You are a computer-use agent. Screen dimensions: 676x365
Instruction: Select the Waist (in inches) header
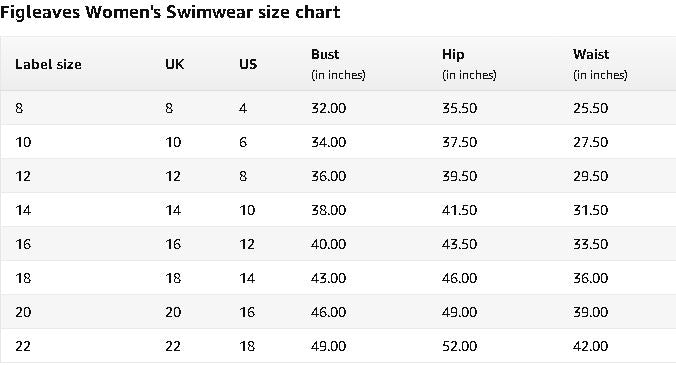click(x=600, y=64)
